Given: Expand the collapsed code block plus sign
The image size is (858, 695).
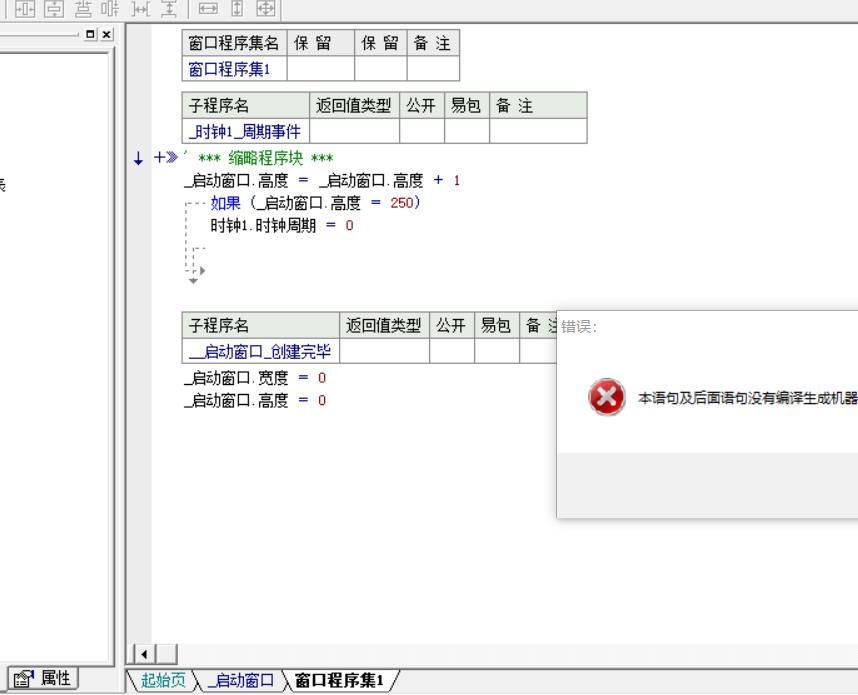Looking at the screenshot, I should [x=159, y=158].
